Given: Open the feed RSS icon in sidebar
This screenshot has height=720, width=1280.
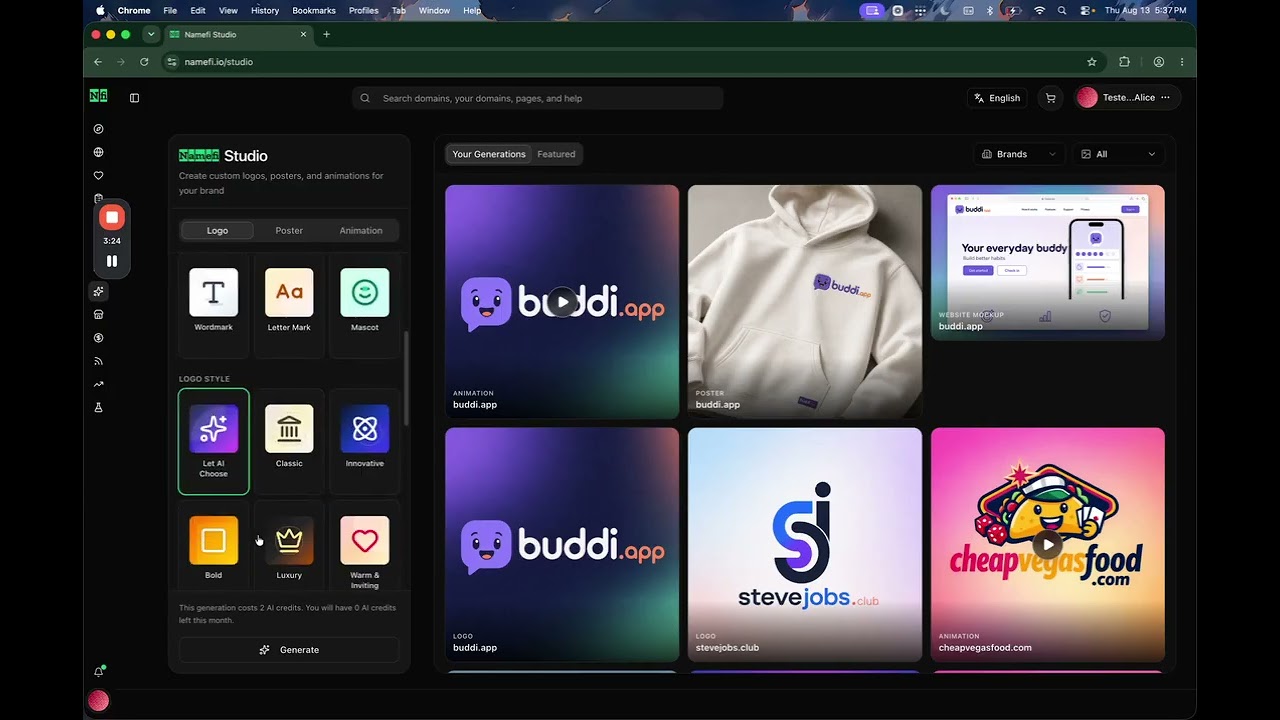Looking at the screenshot, I should (98, 361).
